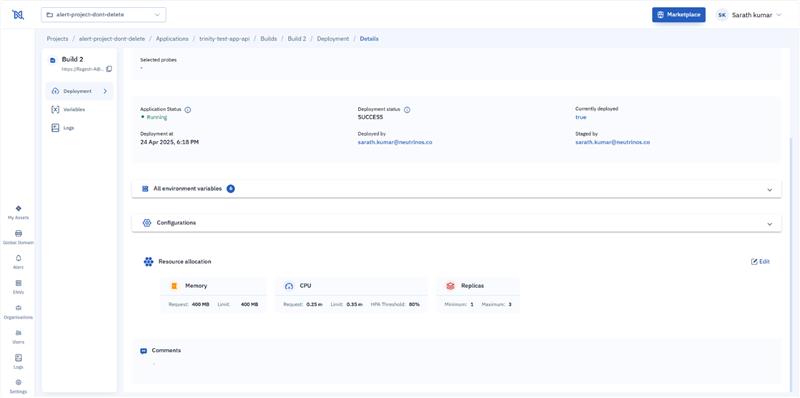The image size is (800, 398).
Task: Open Sarath kumar user menu chevron
Action: click(x=779, y=15)
